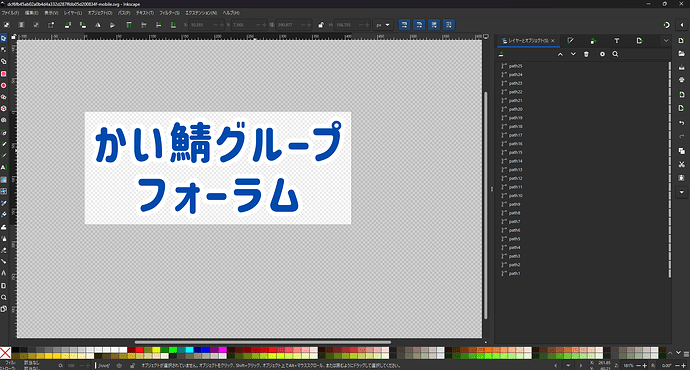
Task: Select path25 in the objects list
Action: tap(515, 66)
